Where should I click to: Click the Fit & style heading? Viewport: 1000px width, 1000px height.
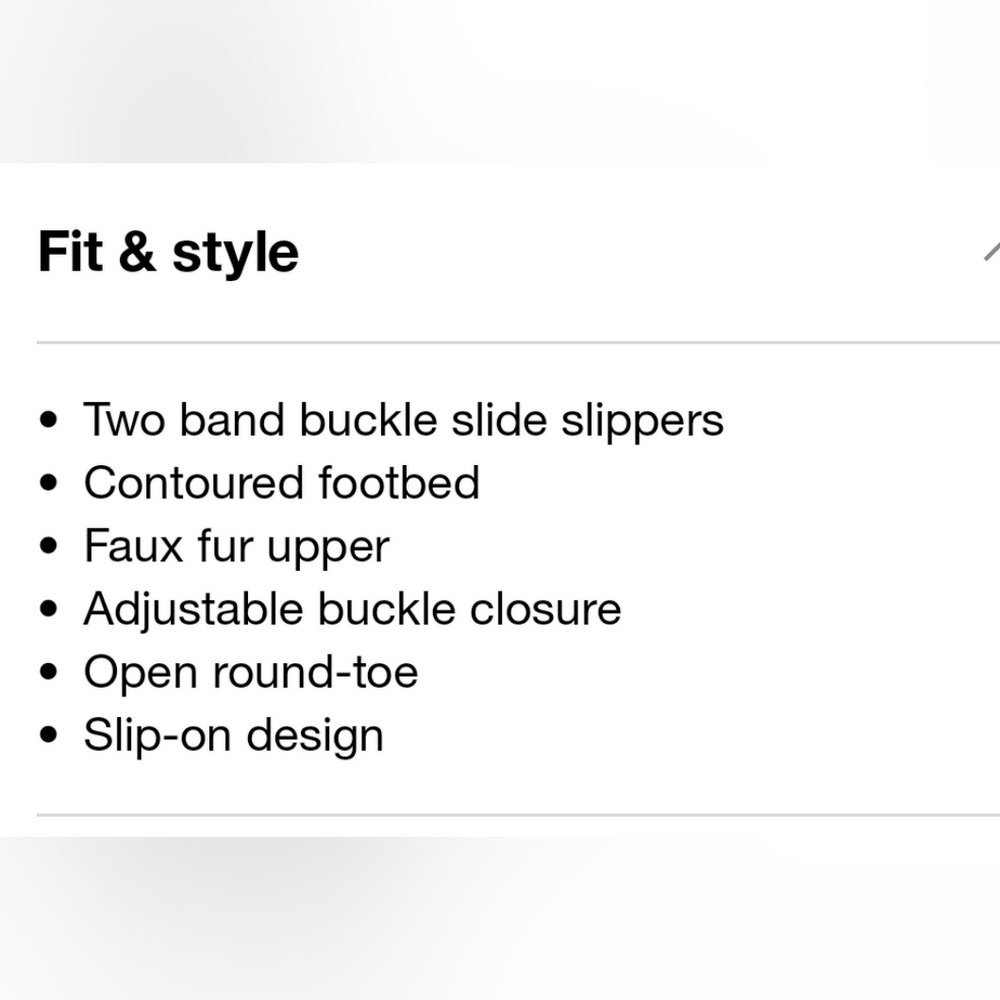168,253
